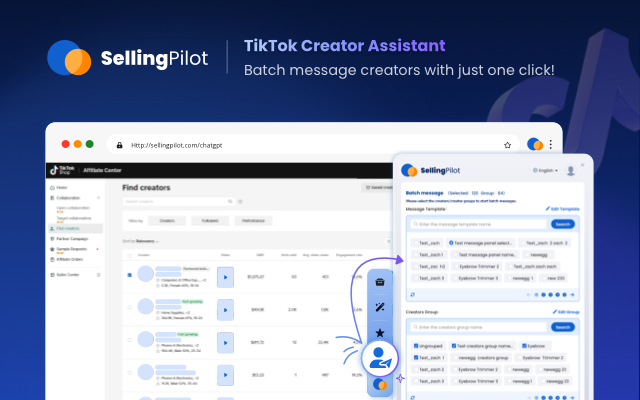Screen dimensions: 640x400
Task: Play the first creator's video thumbnail
Action: (x=225, y=277)
